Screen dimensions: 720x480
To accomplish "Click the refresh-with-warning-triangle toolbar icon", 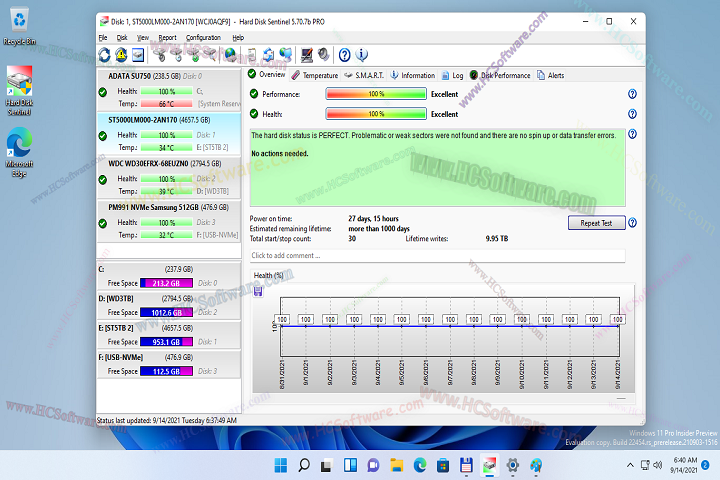I will click(x=121, y=55).
